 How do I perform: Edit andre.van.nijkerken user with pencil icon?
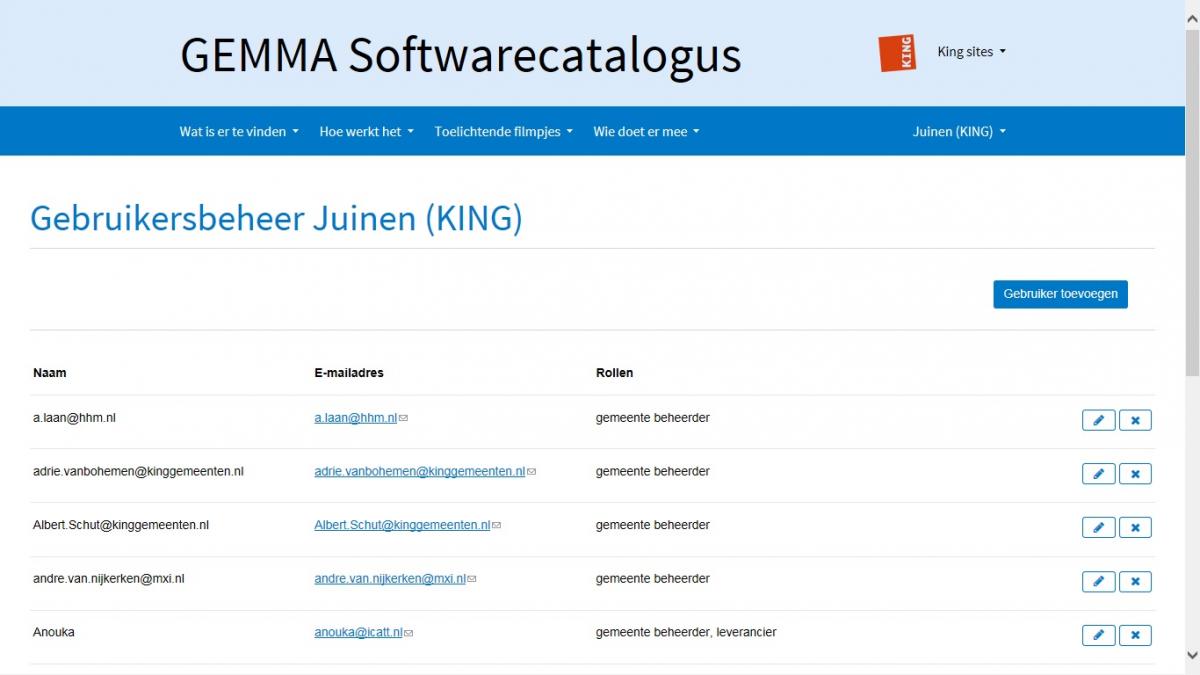point(1098,581)
